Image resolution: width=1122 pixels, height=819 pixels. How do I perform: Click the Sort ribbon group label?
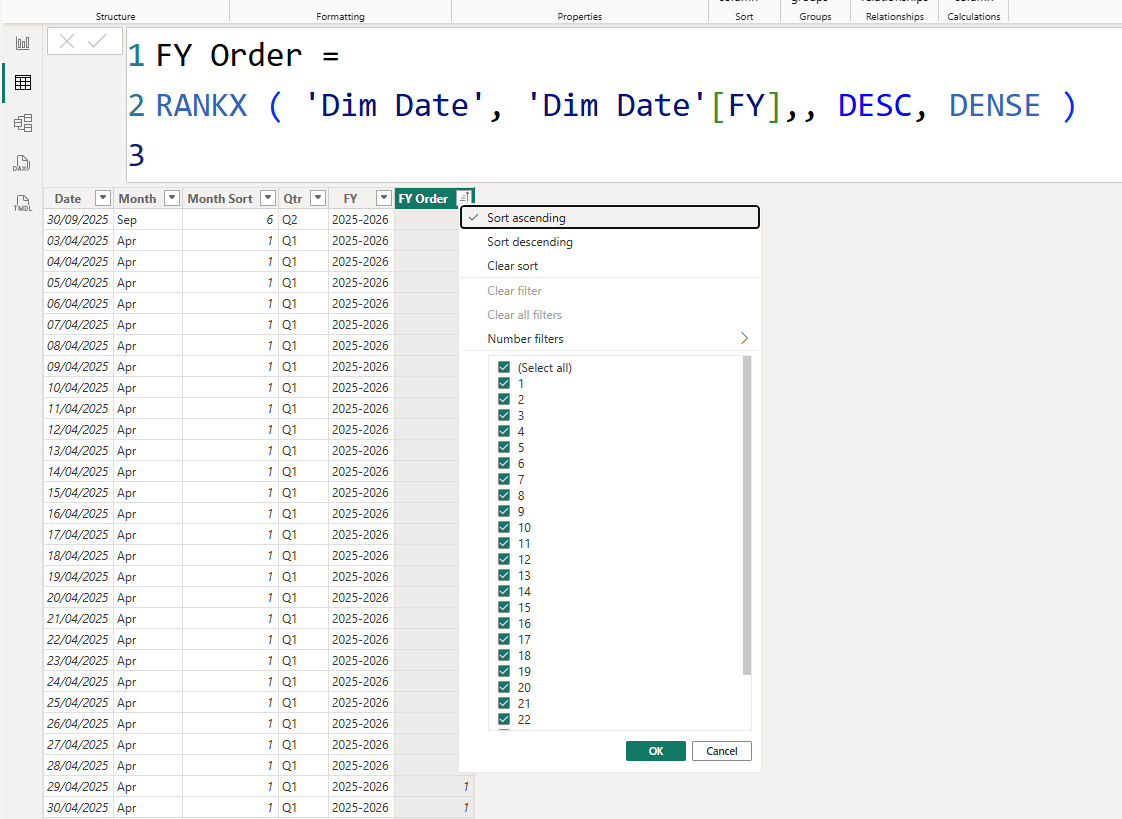744,16
